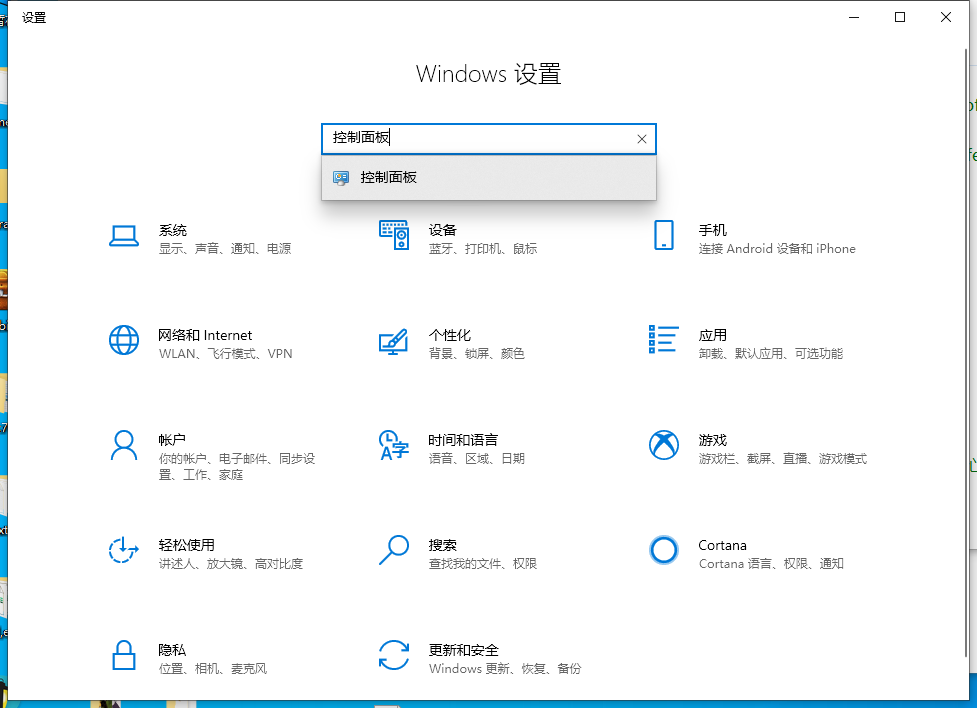This screenshot has width=977, height=708.
Task: Open Devices (设备) keyboard icon
Action: tap(394, 235)
